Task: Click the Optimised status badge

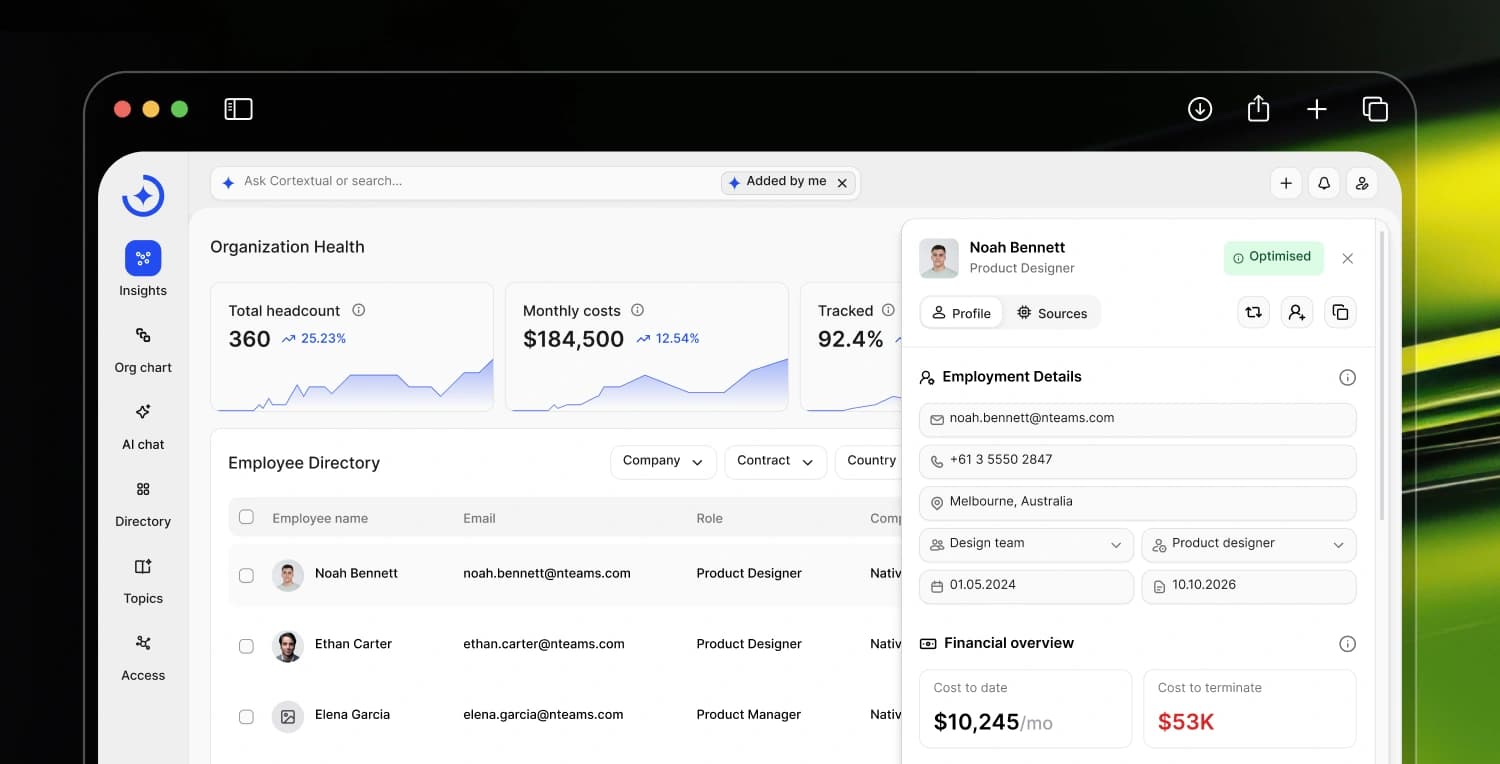Action: [1273, 257]
